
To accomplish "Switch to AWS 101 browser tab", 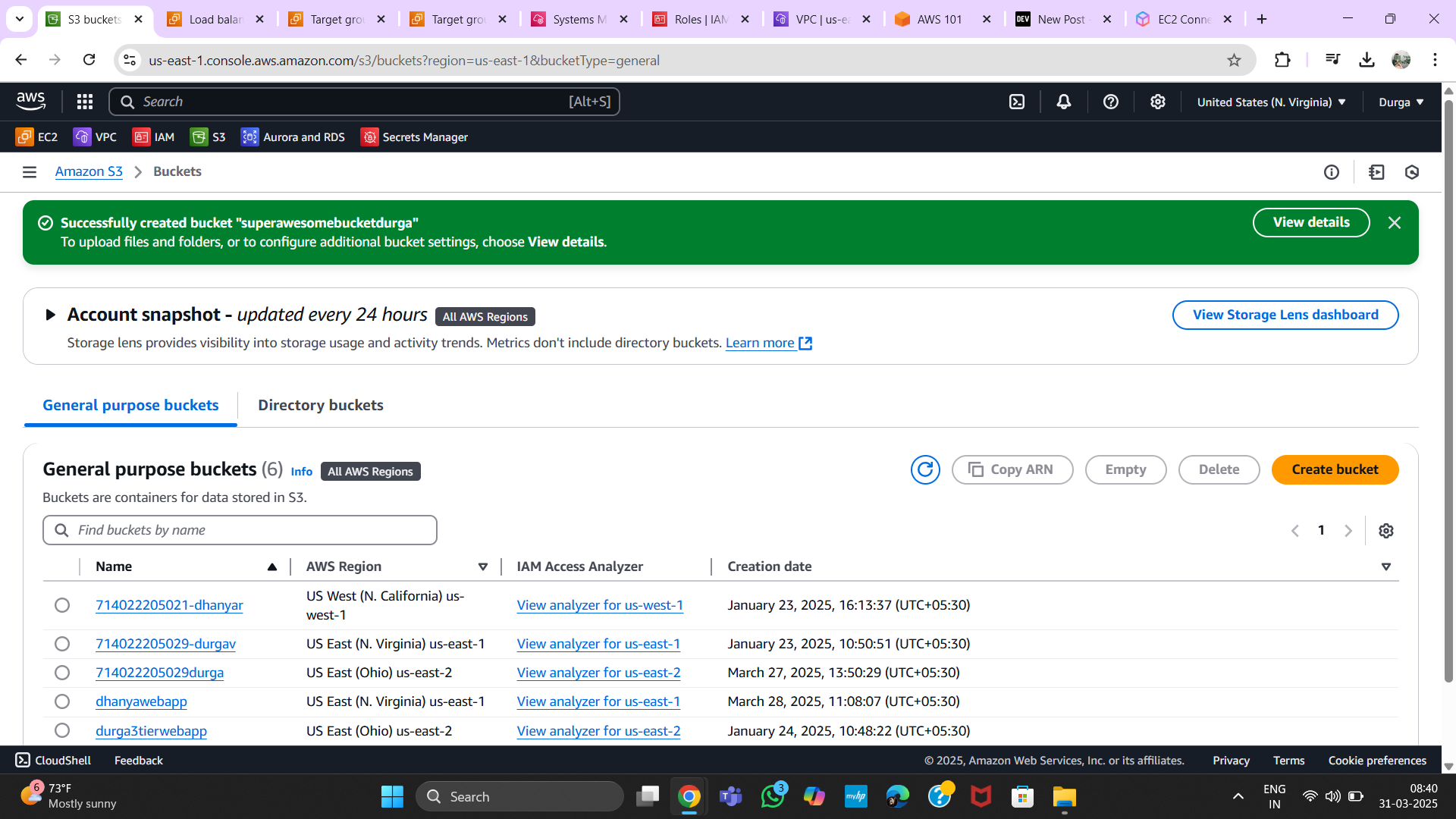I will [944, 19].
